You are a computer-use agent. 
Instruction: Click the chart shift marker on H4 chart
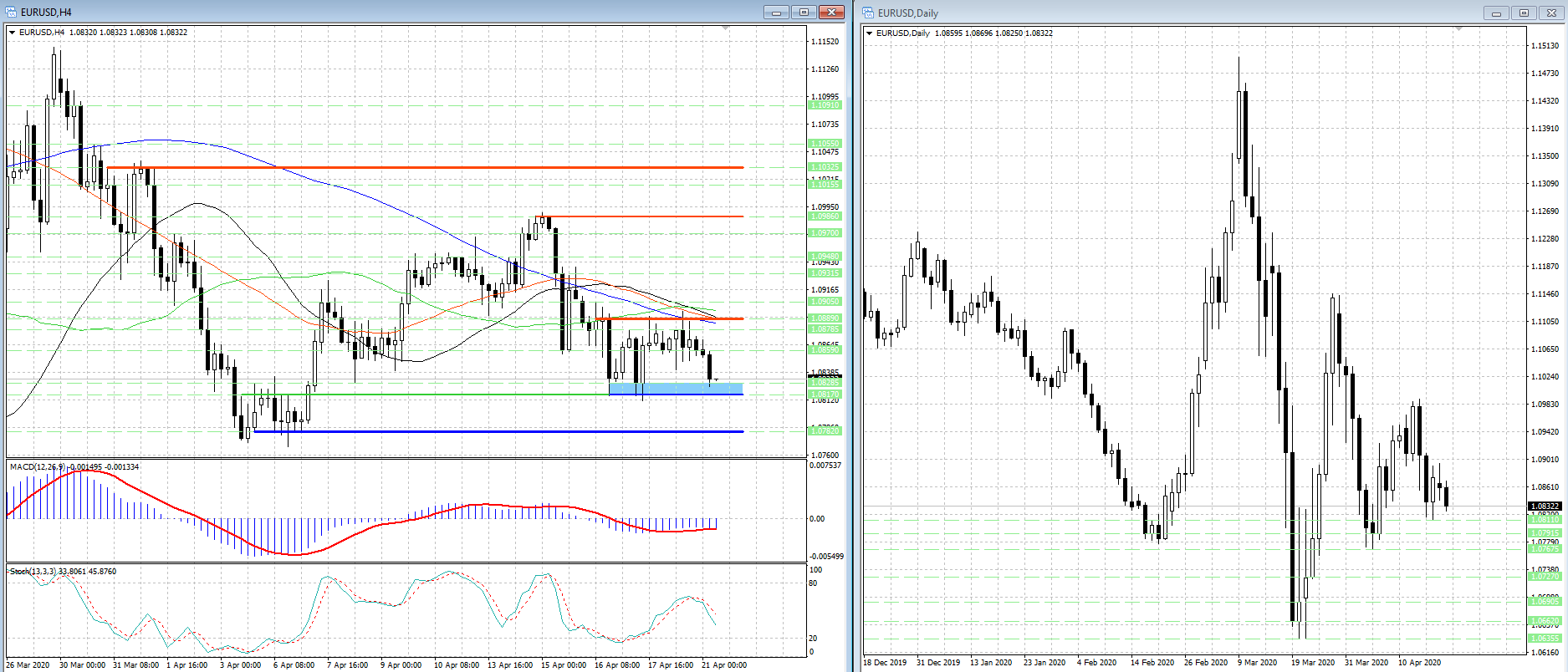(725, 28)
